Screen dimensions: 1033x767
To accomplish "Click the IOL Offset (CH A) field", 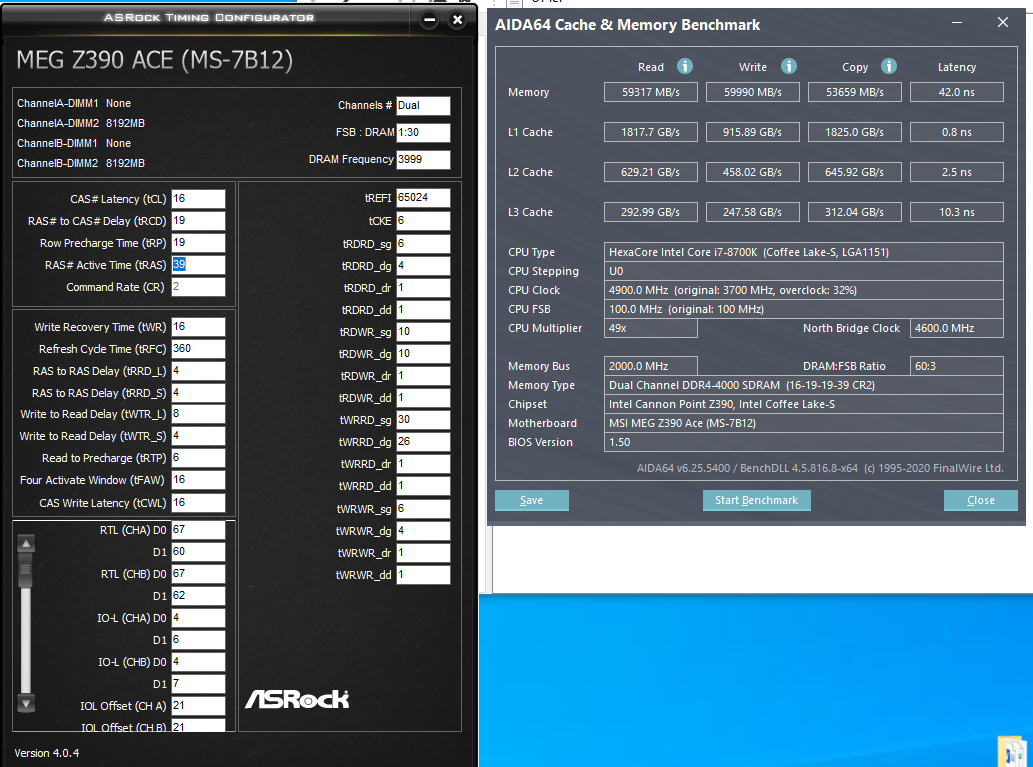I will click(198, 706).
